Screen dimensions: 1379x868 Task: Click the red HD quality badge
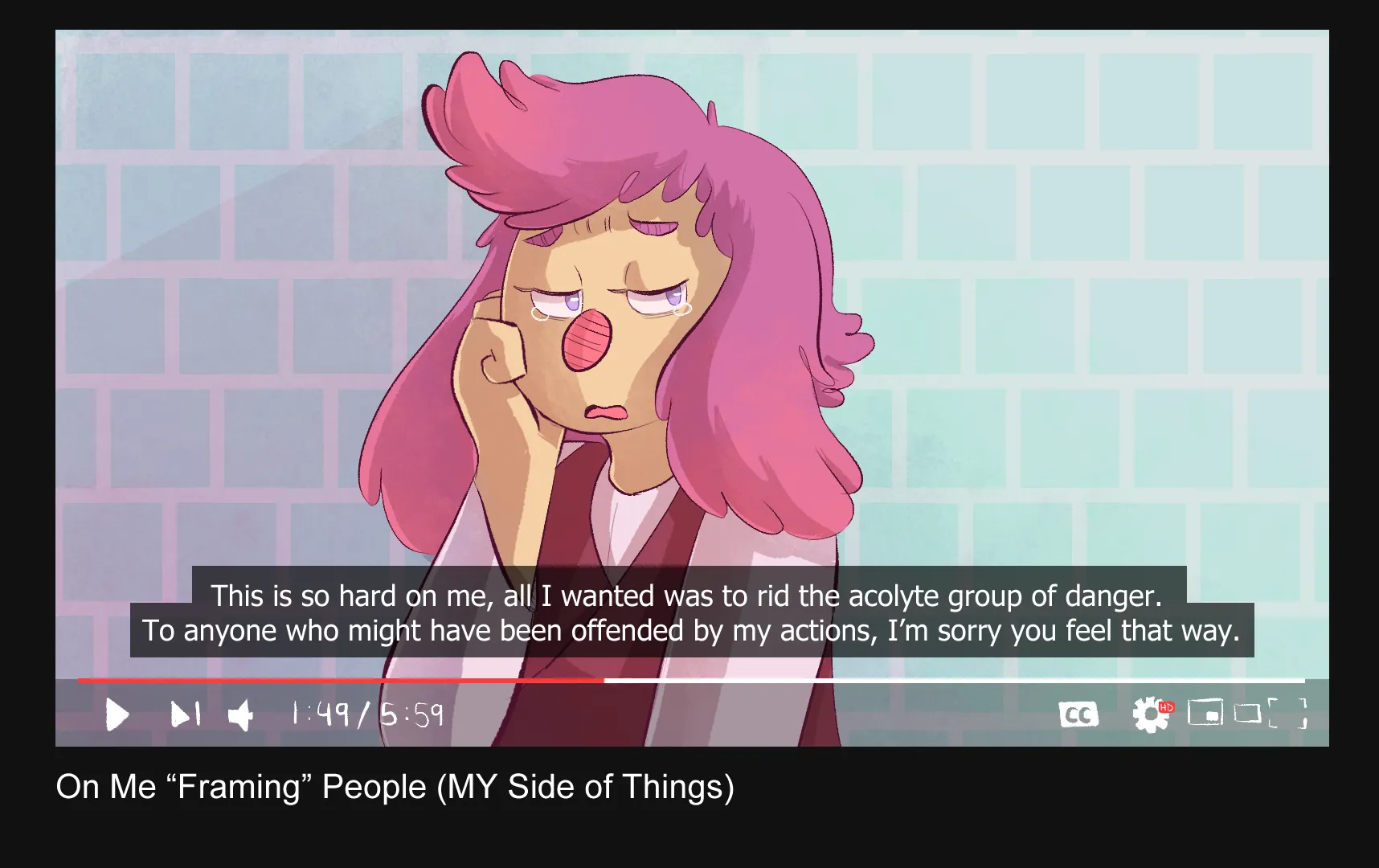[x=1167, y=707]
